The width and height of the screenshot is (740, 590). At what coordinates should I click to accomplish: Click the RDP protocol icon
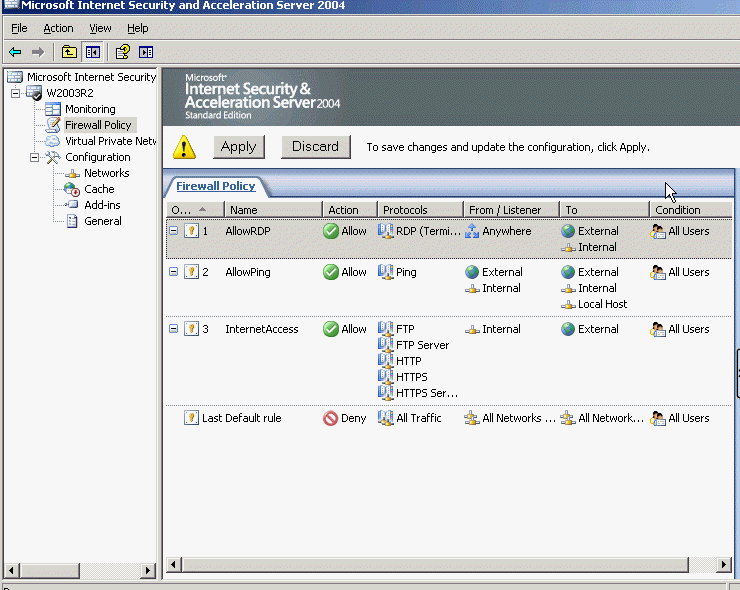click(386, 231)
